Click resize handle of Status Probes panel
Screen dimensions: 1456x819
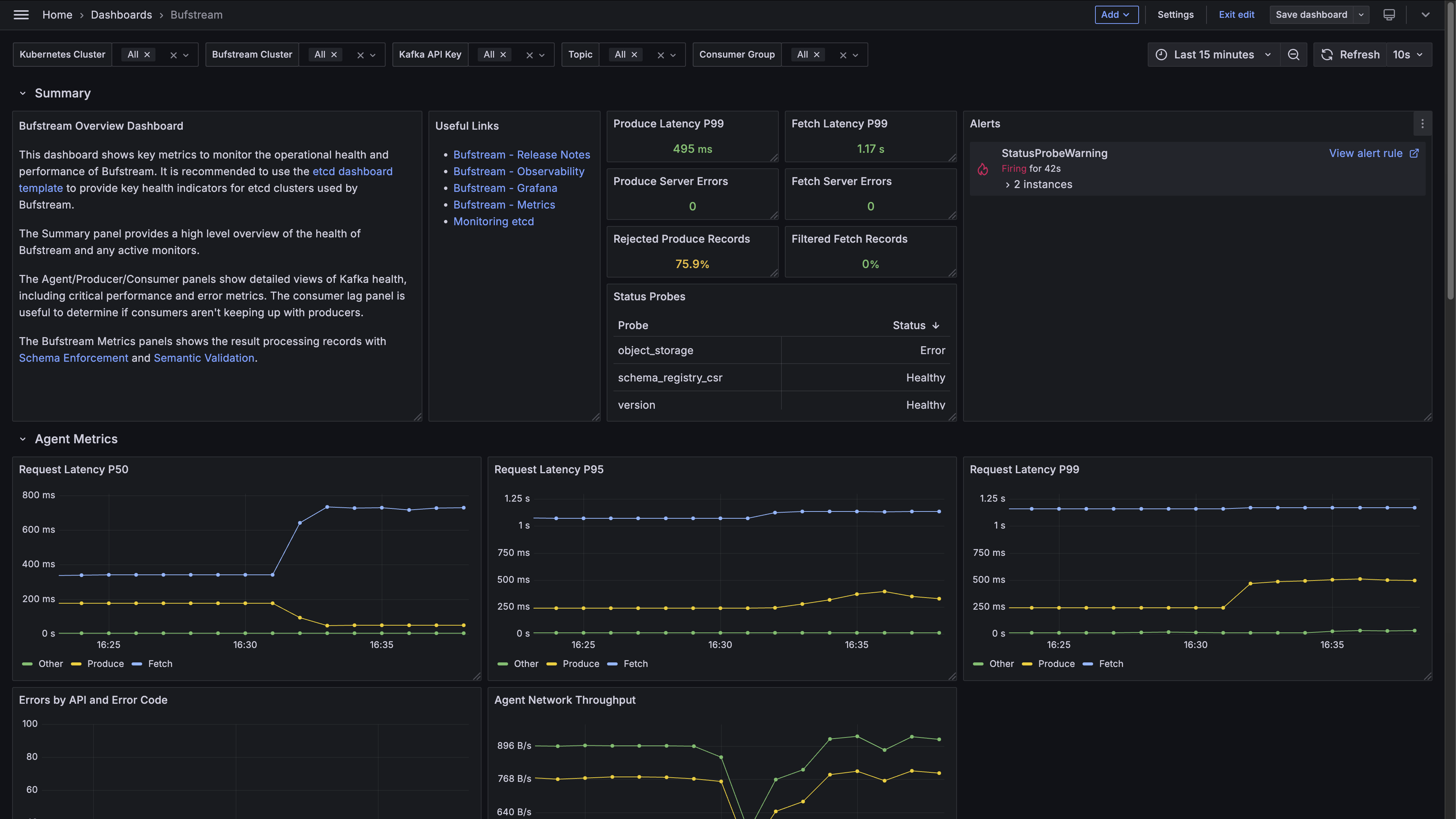[952, 417]
